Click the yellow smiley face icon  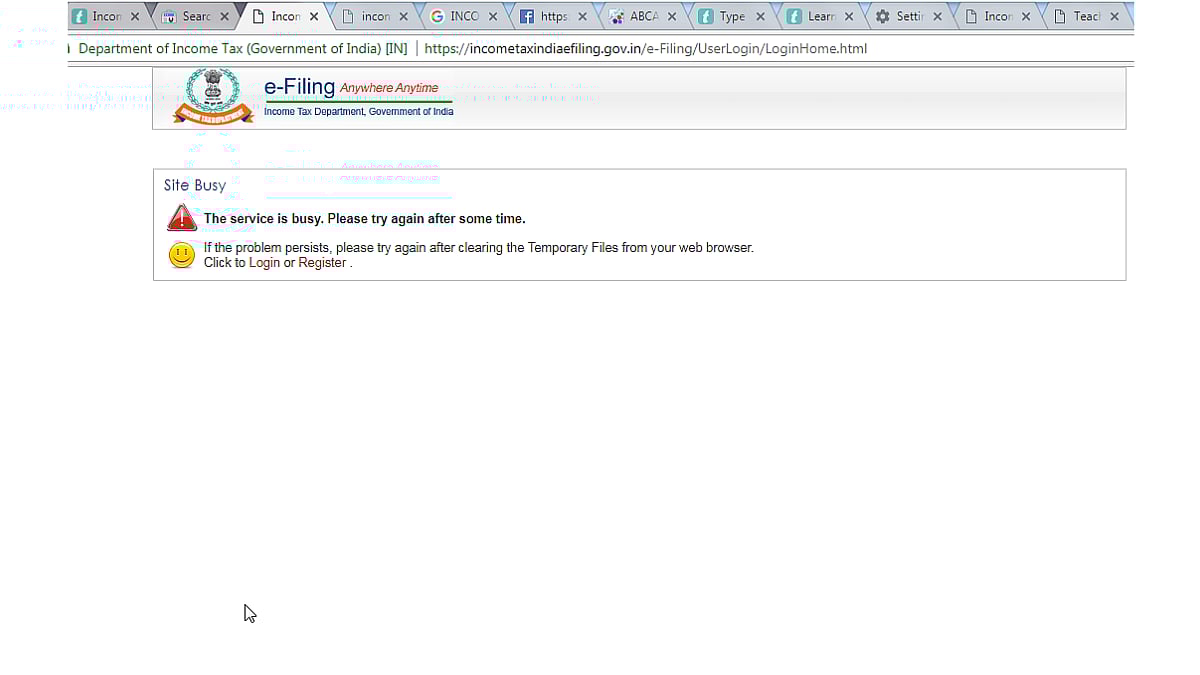click(x=181, y=255)
